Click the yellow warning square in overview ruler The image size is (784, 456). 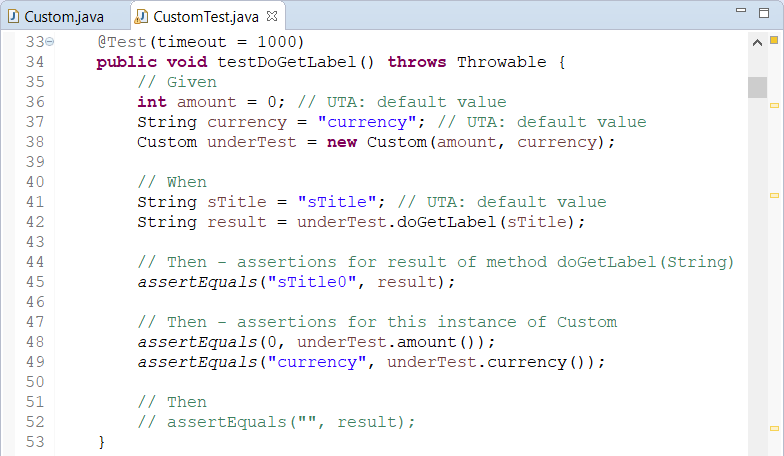(774, 40)
